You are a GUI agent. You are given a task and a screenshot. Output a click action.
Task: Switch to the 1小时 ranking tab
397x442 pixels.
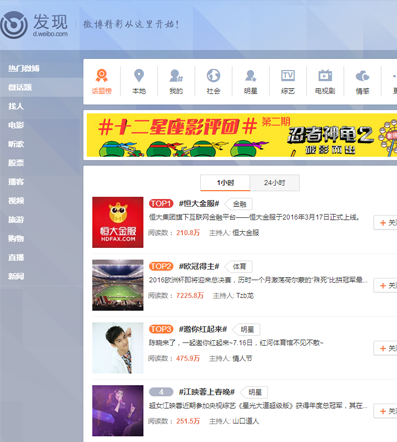tap(225, 183)
